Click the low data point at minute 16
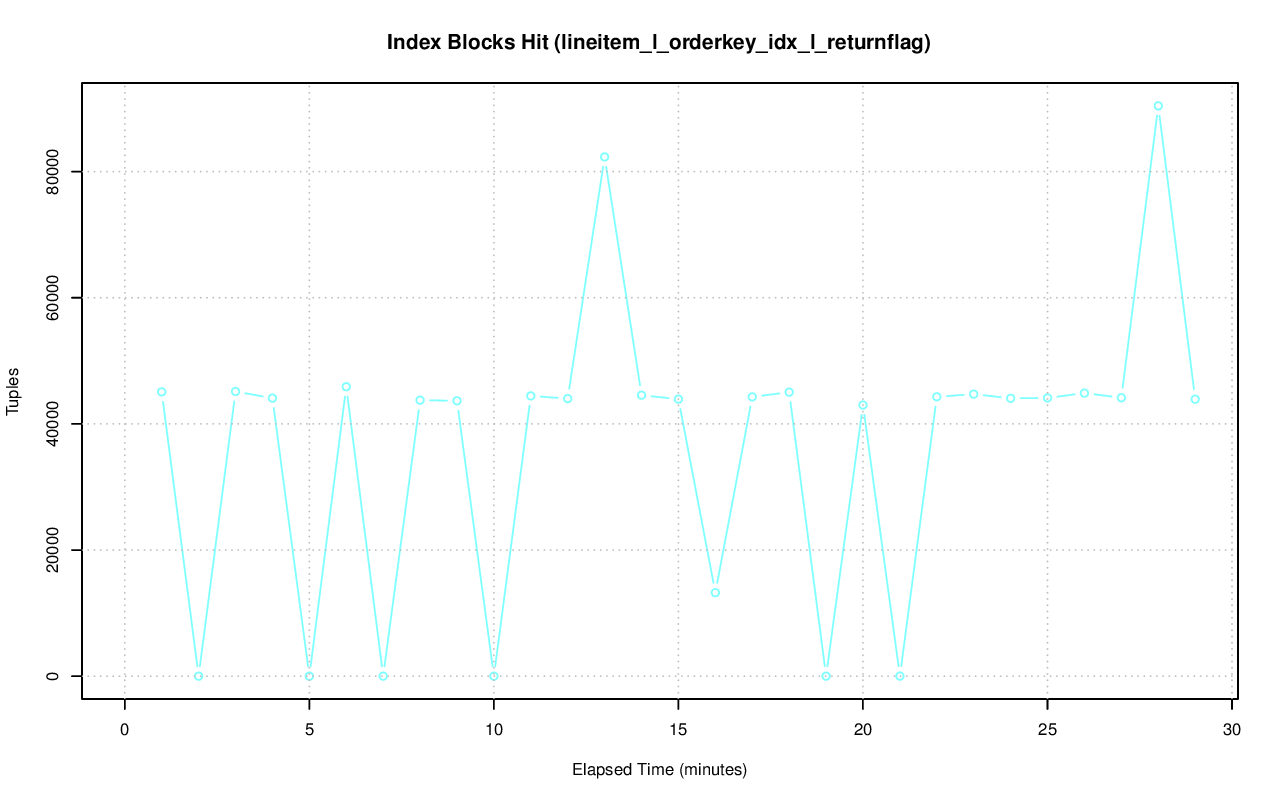1280x801 pixels. pos(715,592)
